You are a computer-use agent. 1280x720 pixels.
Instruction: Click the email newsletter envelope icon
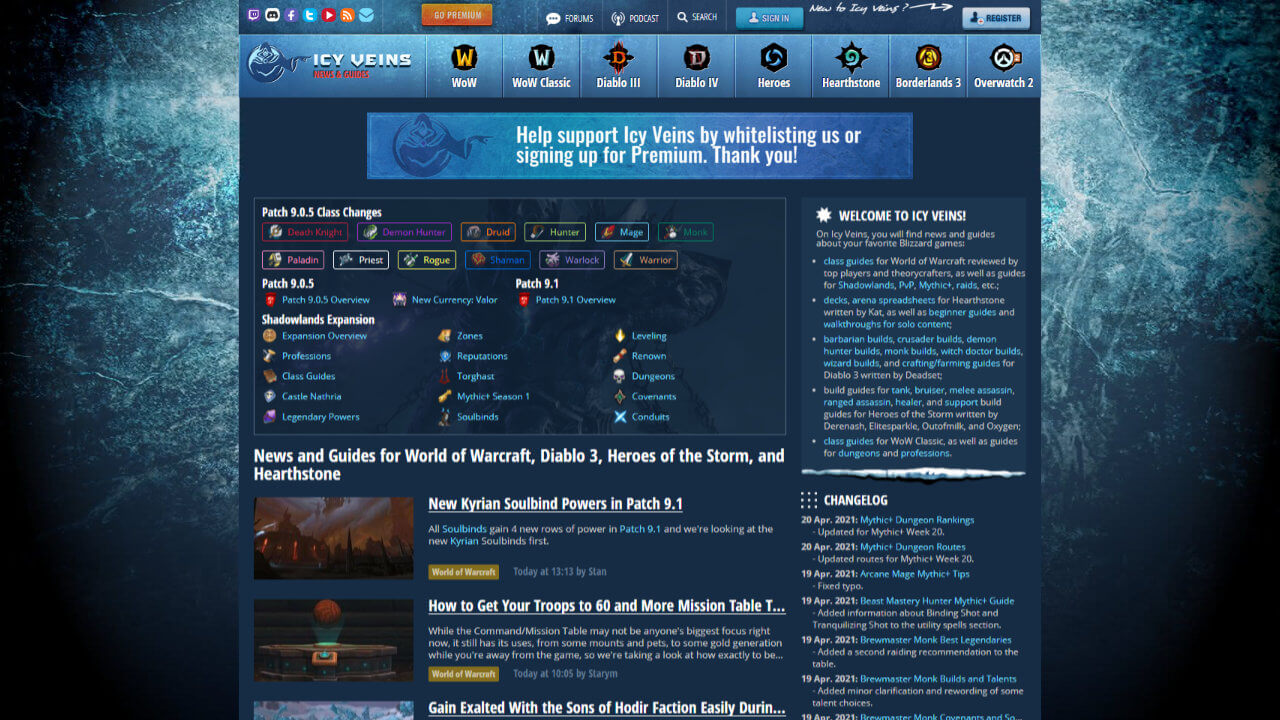point(366,15)
